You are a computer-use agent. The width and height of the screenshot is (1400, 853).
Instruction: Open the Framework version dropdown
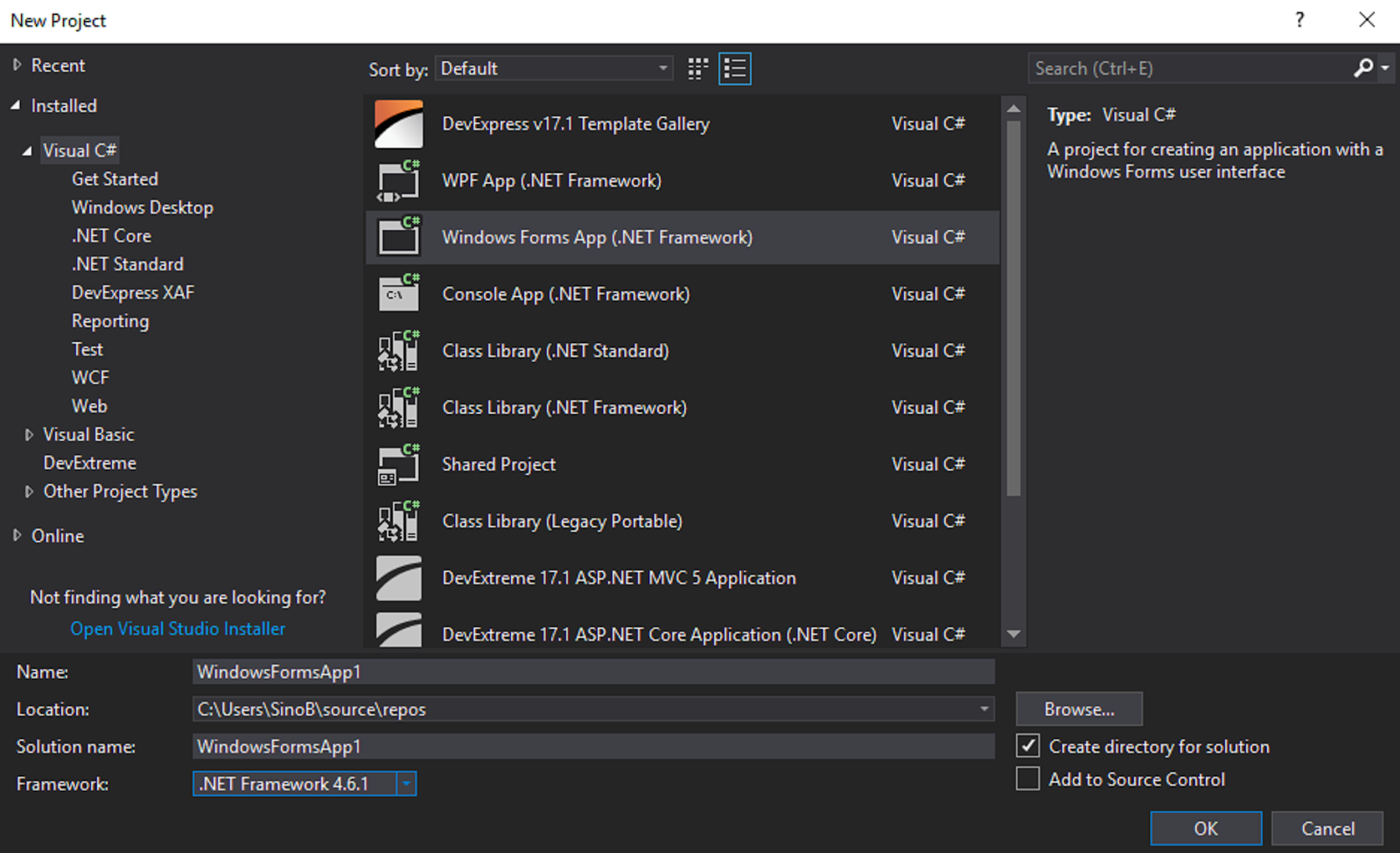[x=406, y=784]
